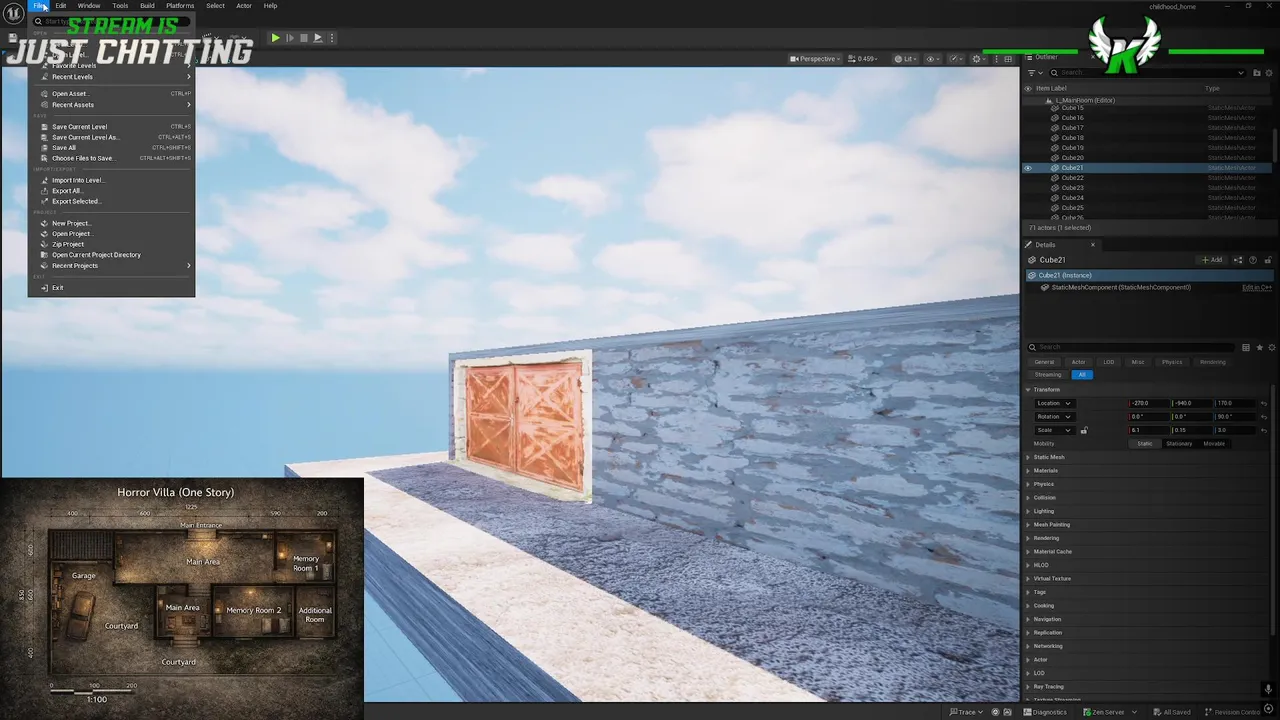Select Exit from the File menu
Image resolution: width=1280 pixels, height=720 pixels.
[111, 288]
